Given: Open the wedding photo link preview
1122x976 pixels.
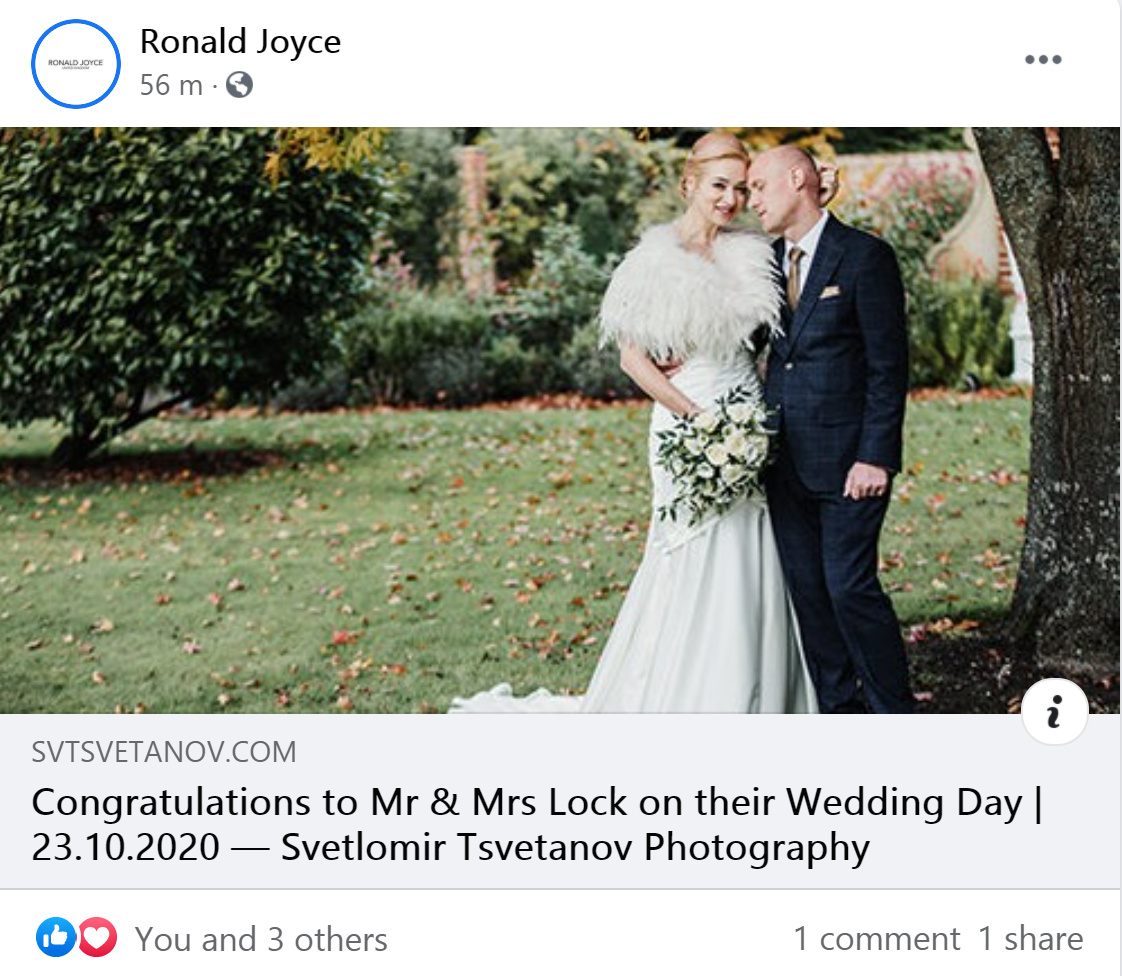Looking at the screenshot, I should click(x=560, y=421).
